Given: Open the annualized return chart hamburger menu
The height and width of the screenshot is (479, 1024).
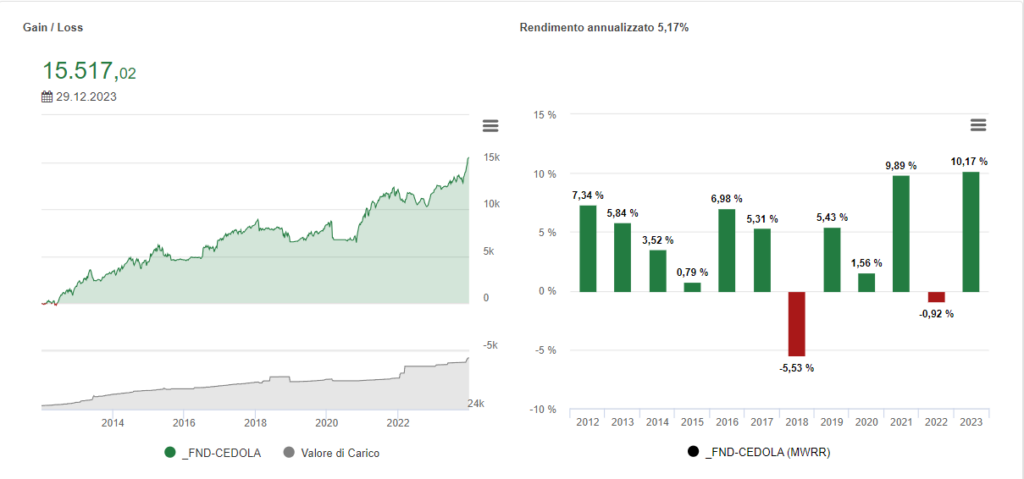Looking at the screenshot, I should [978, 124].
